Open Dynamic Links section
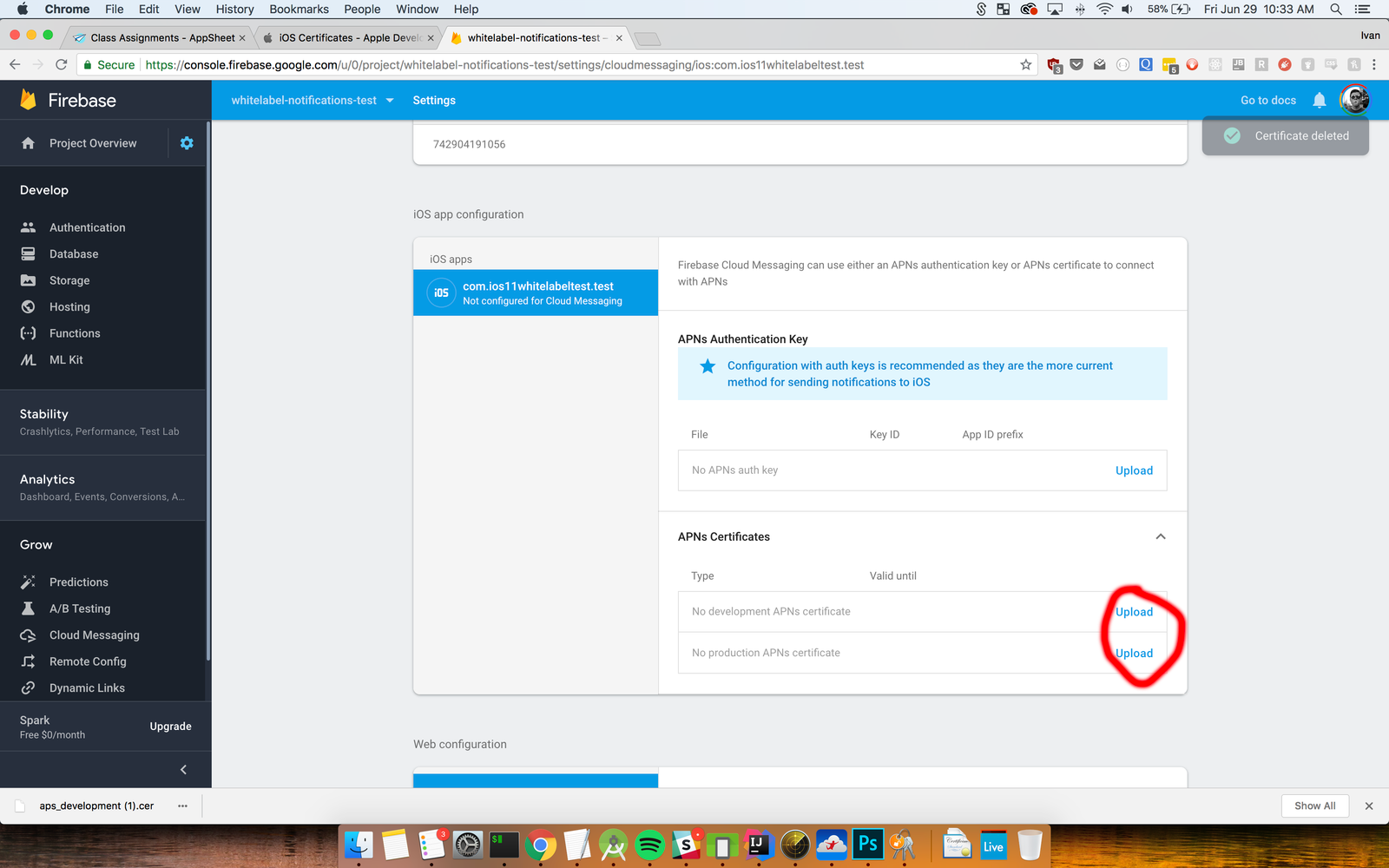Screen dimensions: 1389x868 87,688
